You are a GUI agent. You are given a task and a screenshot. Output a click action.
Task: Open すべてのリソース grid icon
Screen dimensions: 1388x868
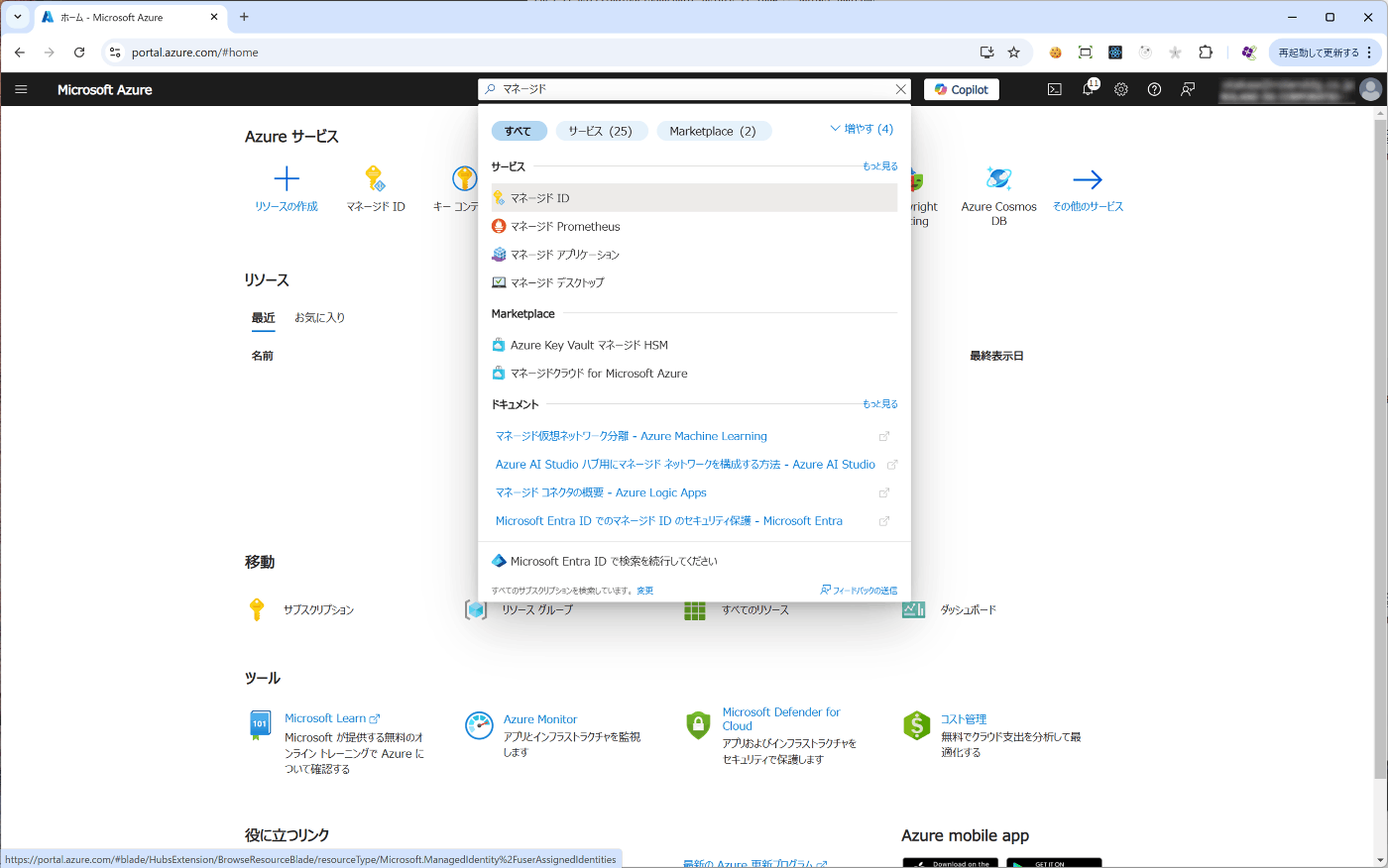695,610
